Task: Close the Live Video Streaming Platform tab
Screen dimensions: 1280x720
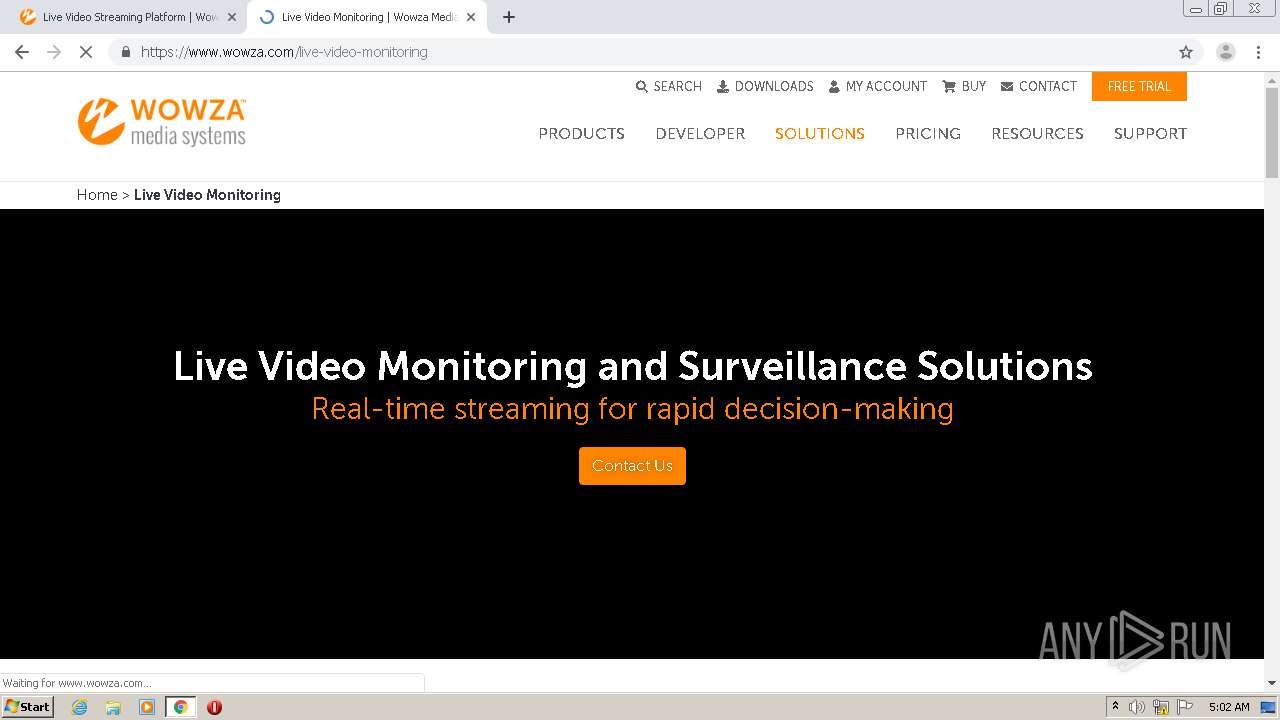Action: click(x=232, y=17)
